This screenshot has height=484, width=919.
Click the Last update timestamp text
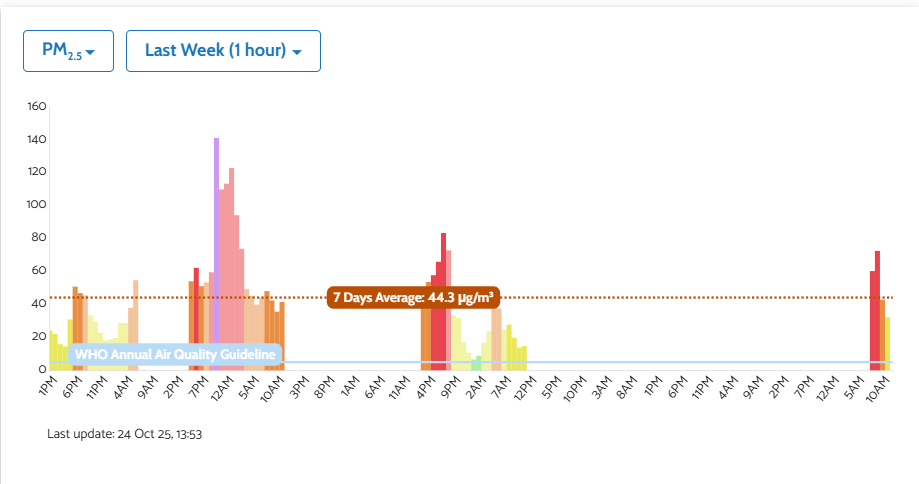[125, 434]
